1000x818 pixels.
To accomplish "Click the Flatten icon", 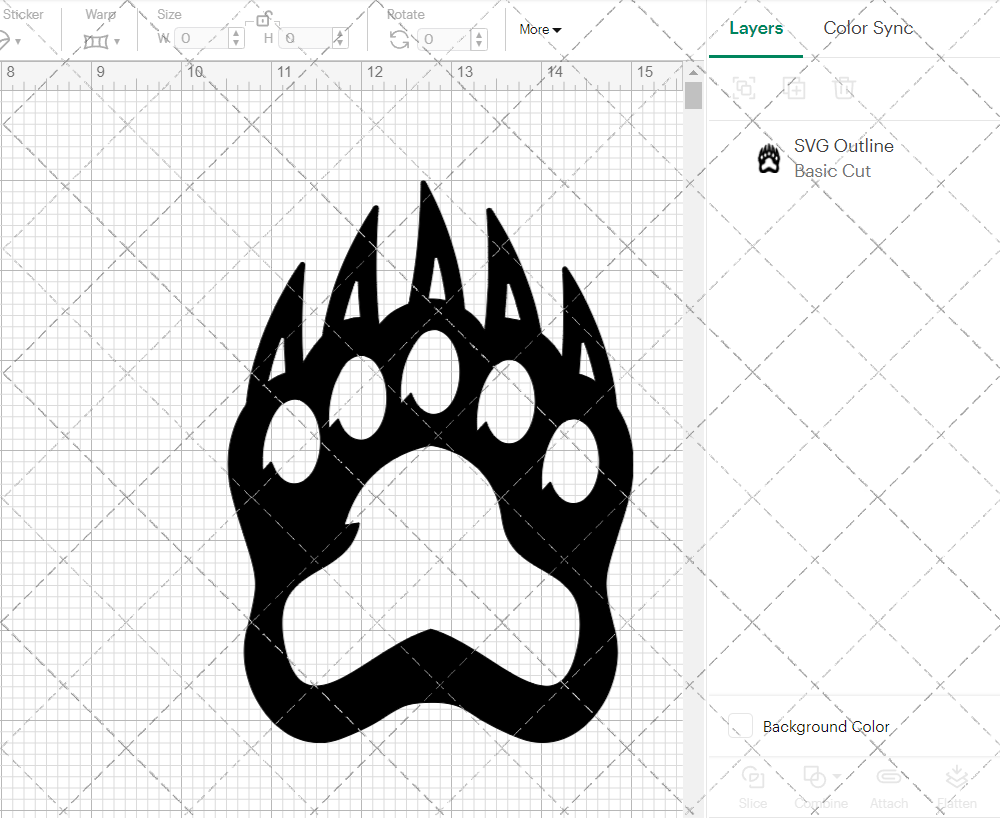I will (x=956, y=778).
